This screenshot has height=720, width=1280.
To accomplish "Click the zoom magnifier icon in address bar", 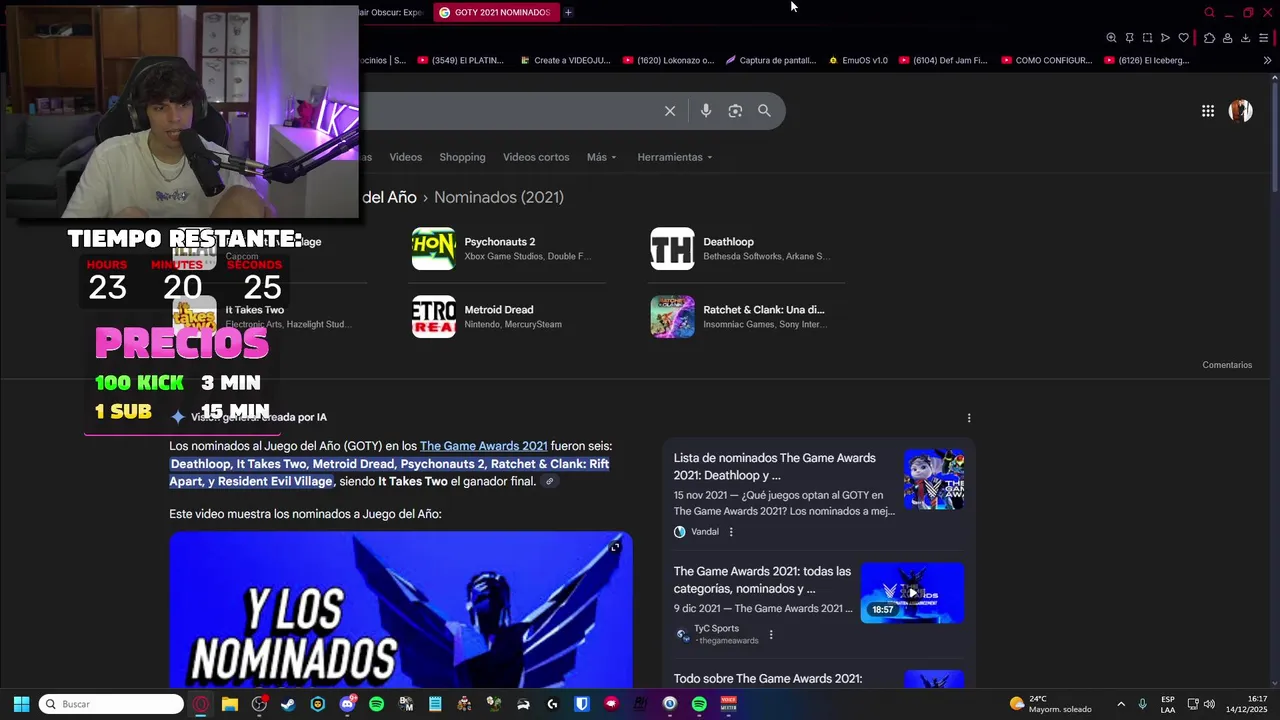I will (1111, 38).
